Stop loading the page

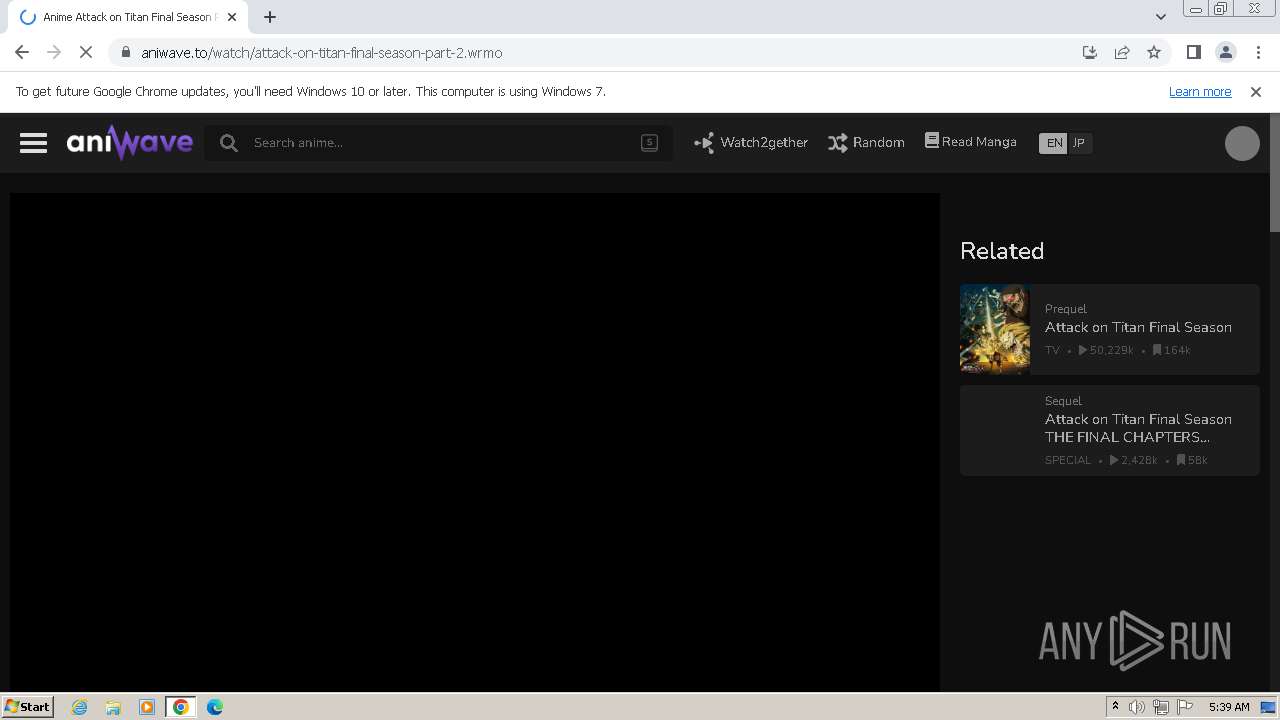click(86, 52)
